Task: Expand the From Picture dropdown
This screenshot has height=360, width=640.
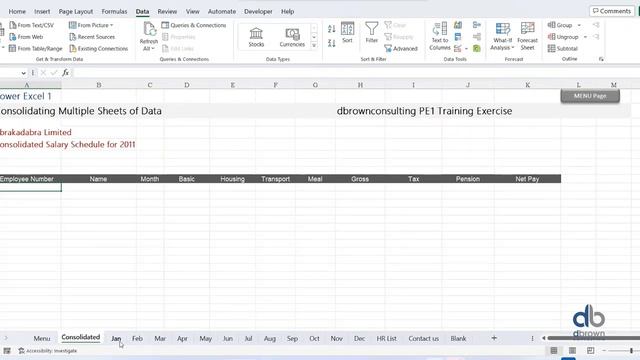Action: click(111, 25)
